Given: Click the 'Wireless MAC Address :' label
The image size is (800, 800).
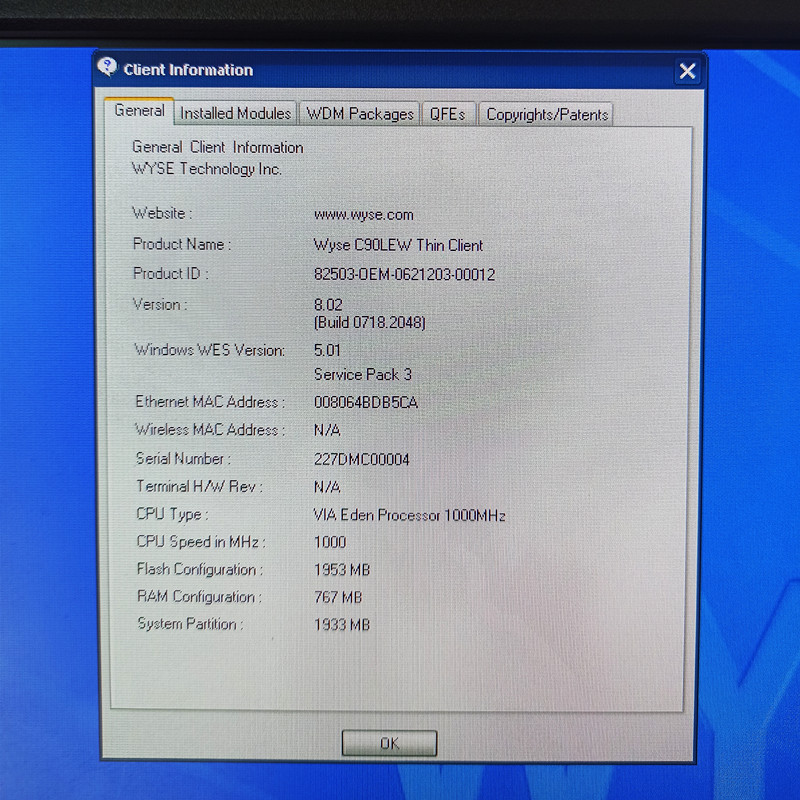Looking at the screenshot, I should (210, 430).
